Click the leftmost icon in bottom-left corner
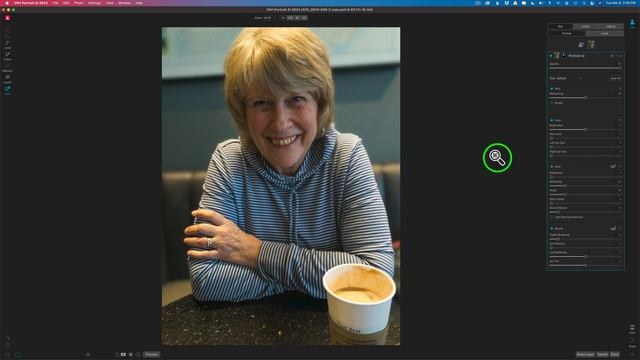This screenshot has height=360, width=640. (7, 354)
